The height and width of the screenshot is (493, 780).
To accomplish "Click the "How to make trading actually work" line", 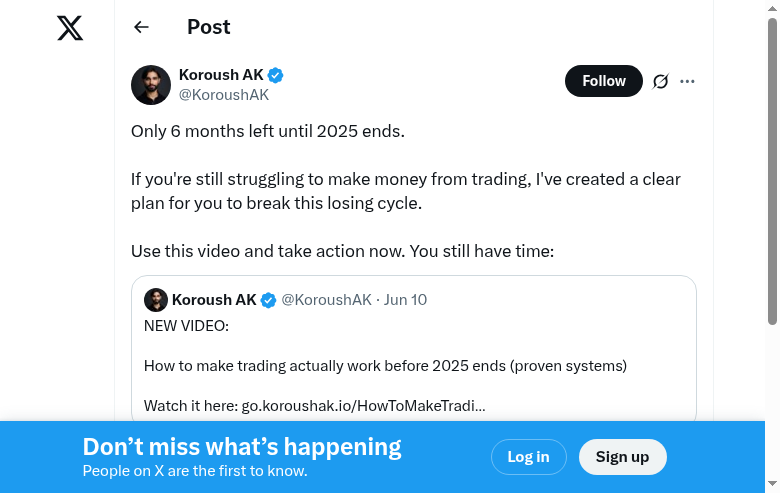I will (385, 366).
